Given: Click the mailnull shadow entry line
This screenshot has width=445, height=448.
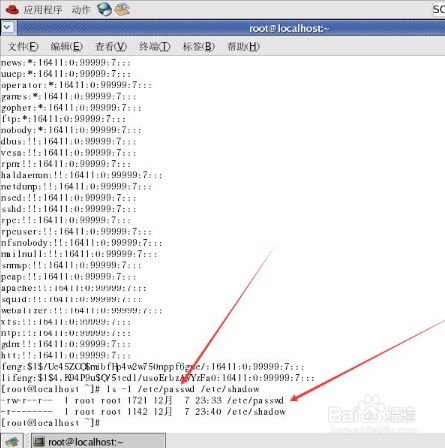Looking at the screenshot, I should pos(79,254).
